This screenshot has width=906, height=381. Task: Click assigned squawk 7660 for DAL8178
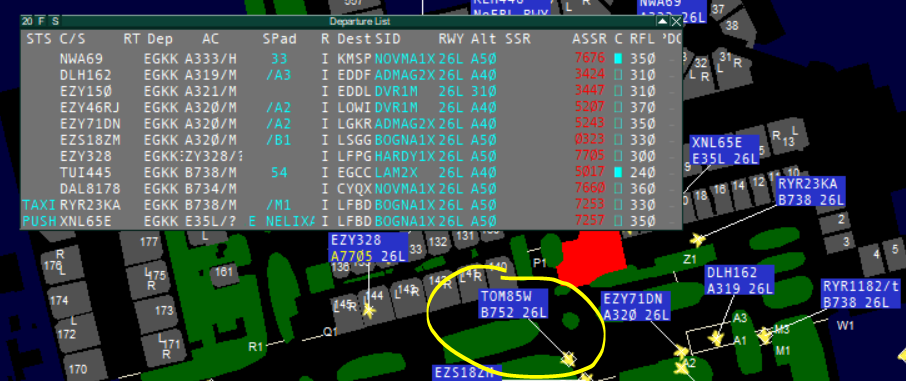pos(589,188)
